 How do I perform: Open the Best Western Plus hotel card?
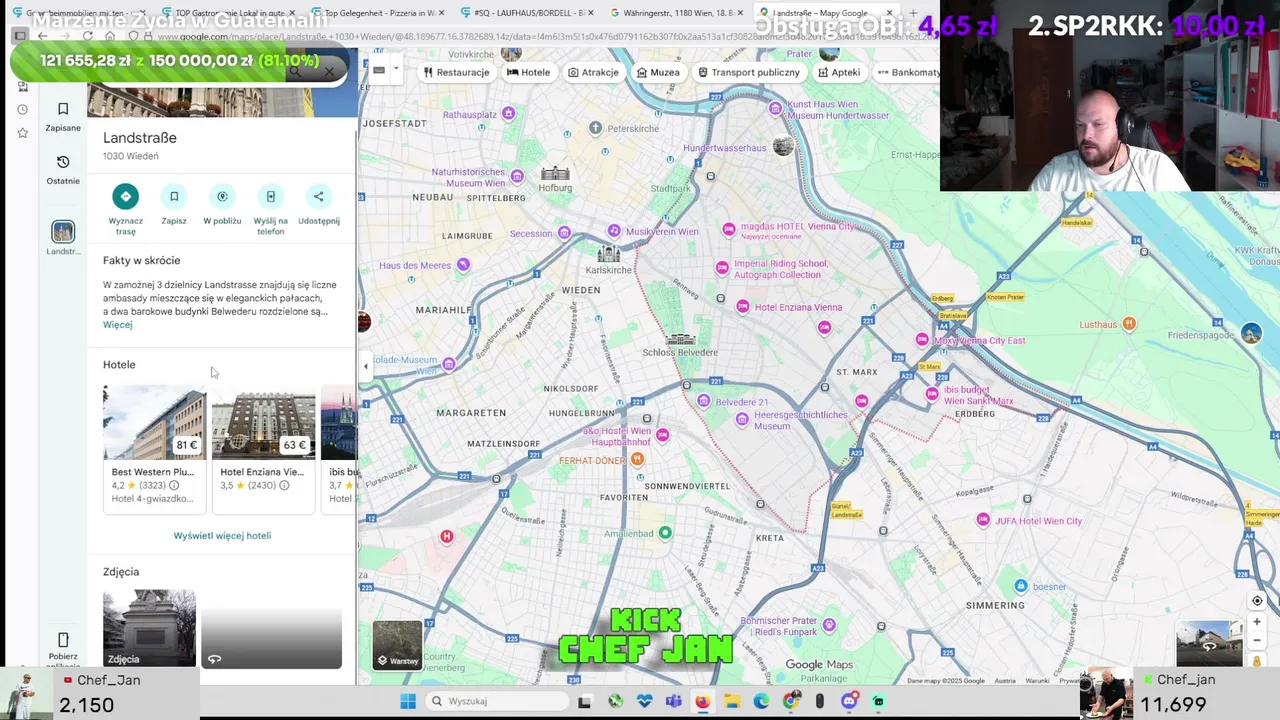[154, 448]
